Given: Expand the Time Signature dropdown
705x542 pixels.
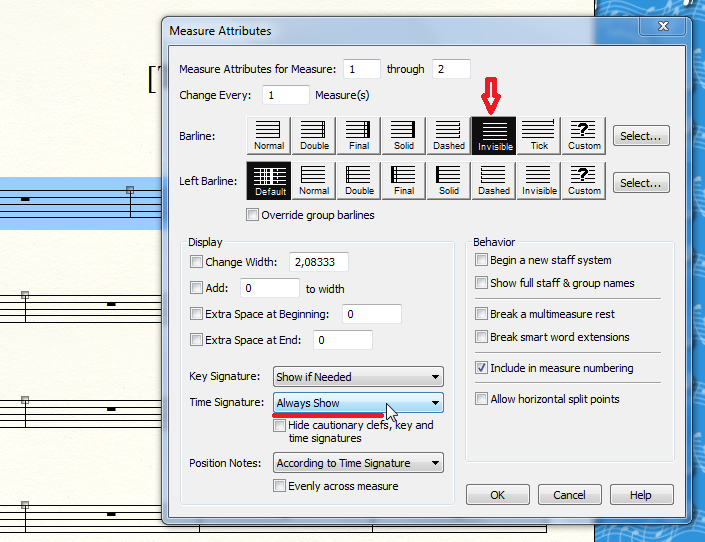Looking at the screenshot, I should (x=358, y=403).
